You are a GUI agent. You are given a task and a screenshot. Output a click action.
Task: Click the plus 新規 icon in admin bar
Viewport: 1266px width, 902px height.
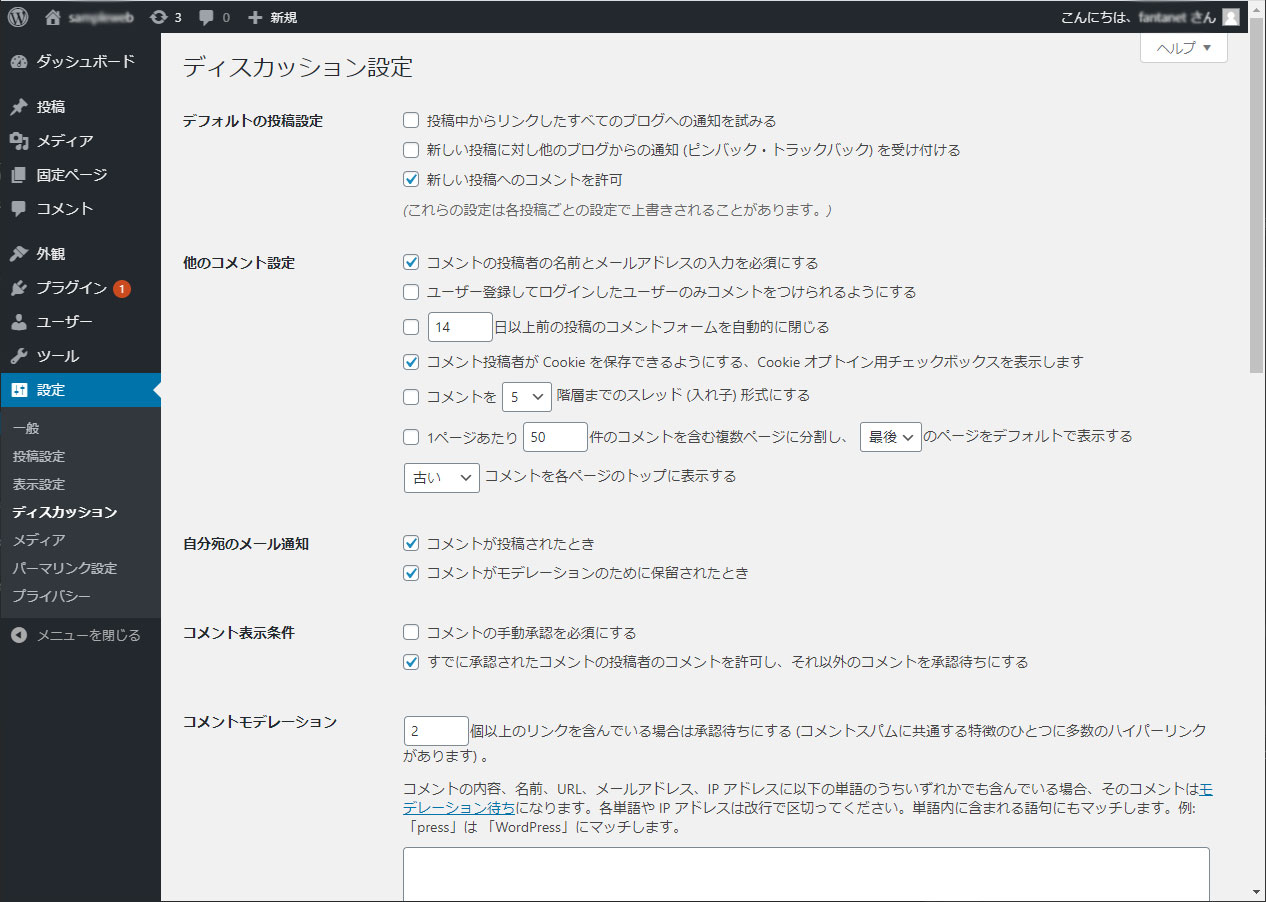255,17
